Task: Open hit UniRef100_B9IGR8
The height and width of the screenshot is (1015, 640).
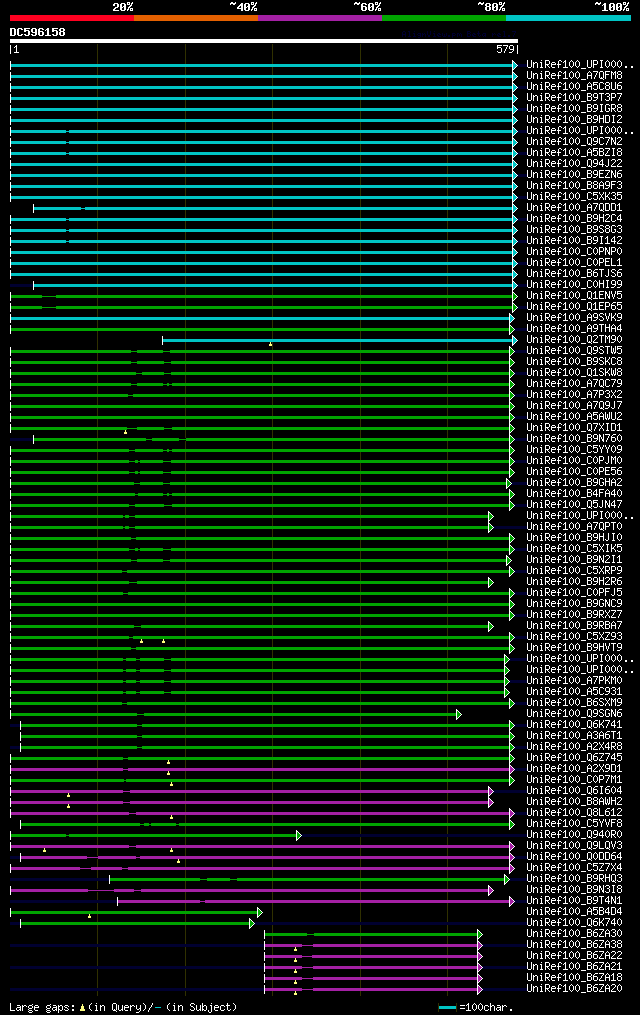Action: click(x=574, y=108)
